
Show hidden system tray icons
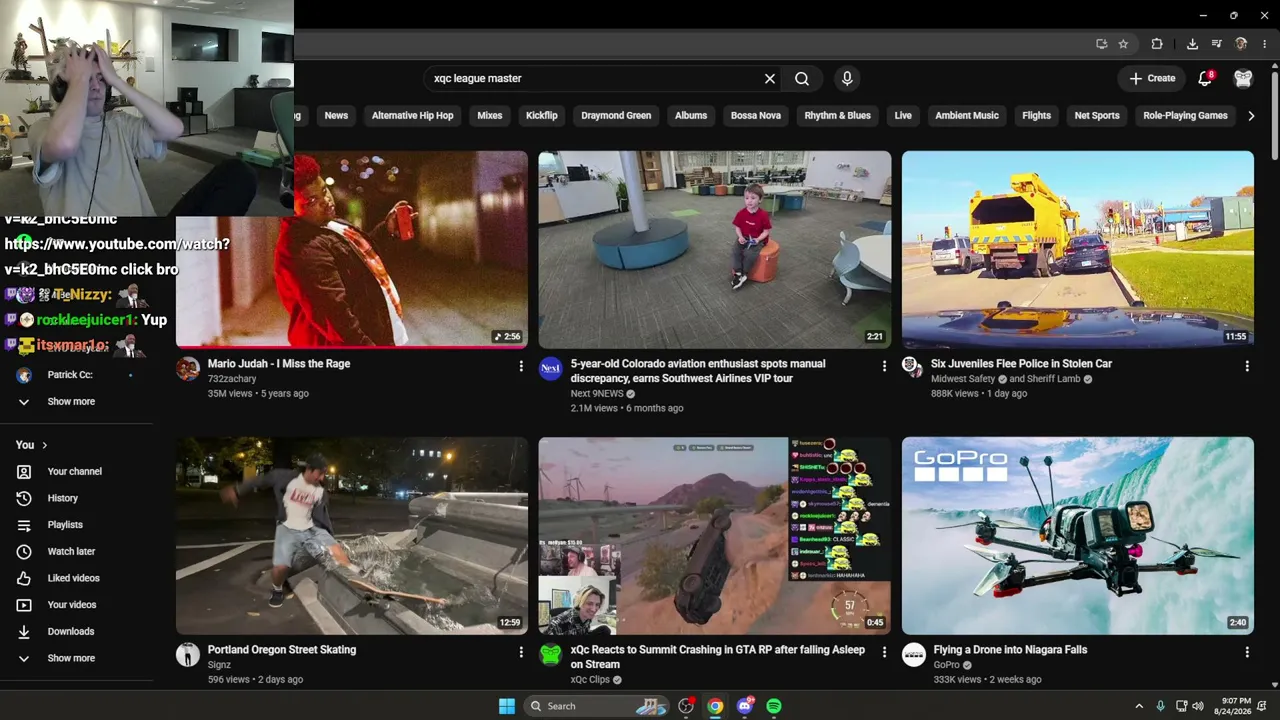pyautogui.click(x=1138, y=706)
